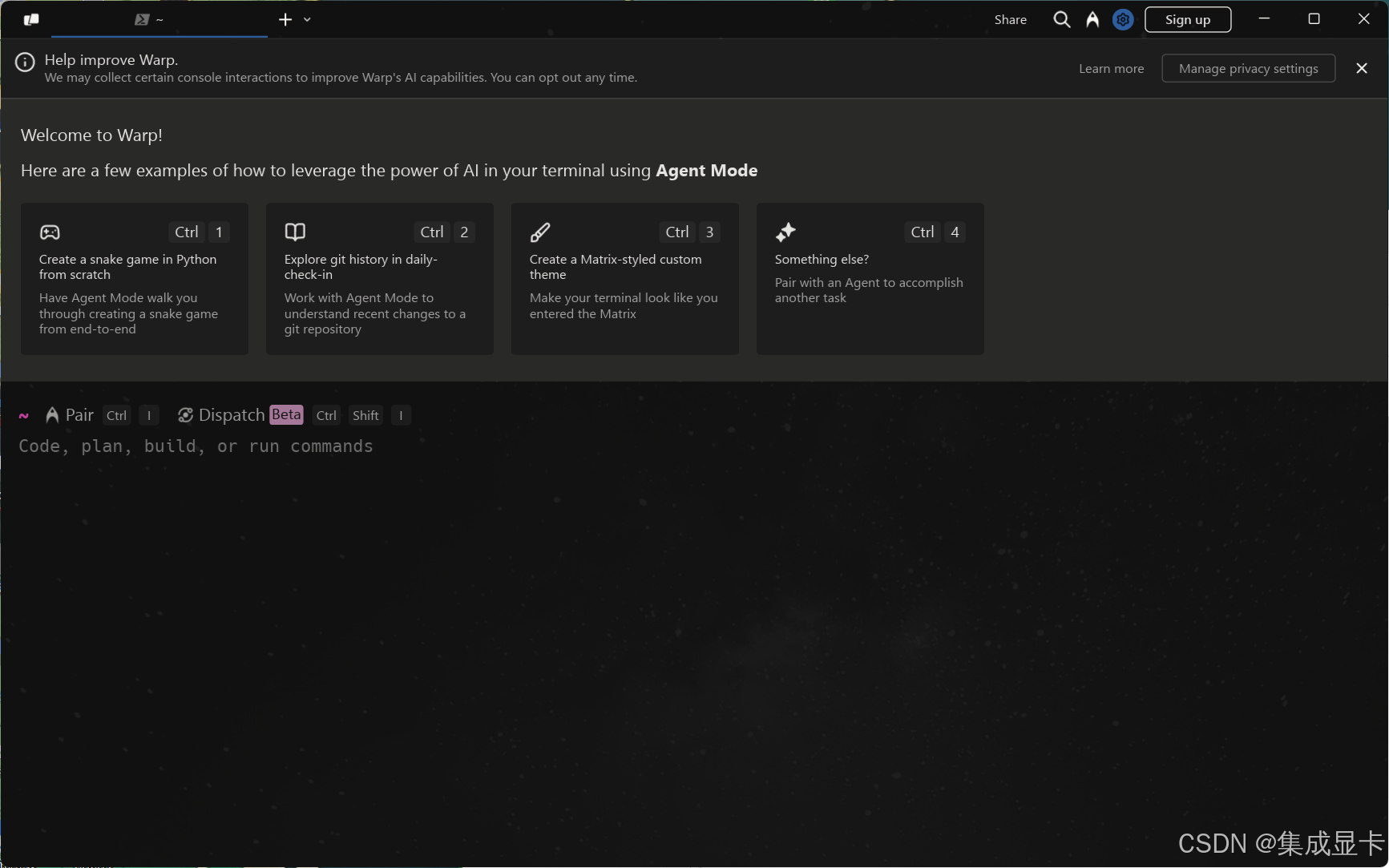Add a new tab with plus icon
1389x868 pixels.
click(x=285, y=19)
